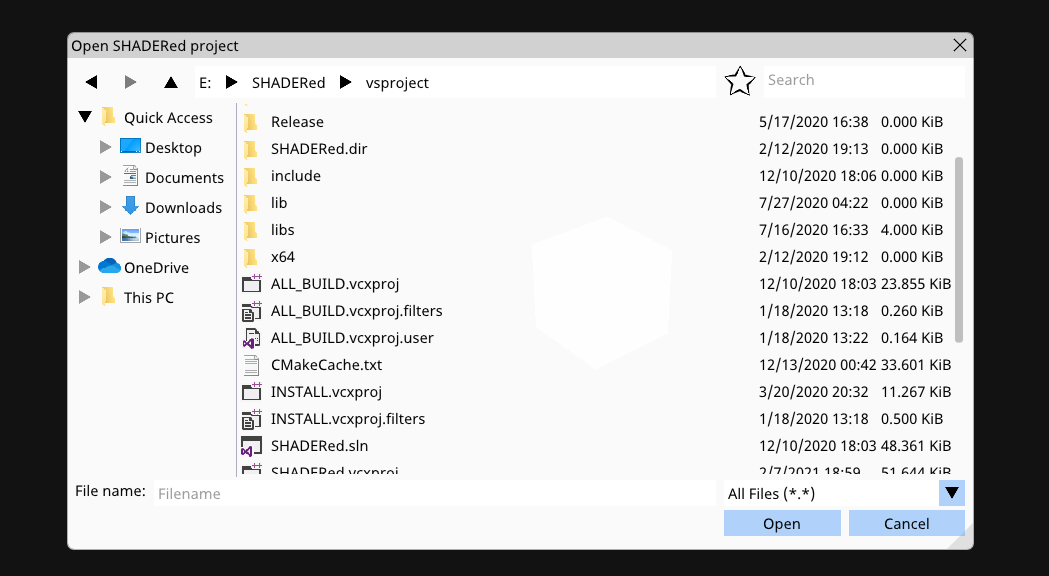
Task: Select the Pictures icon in the sidebar
Action: click(x=130, y=237)
